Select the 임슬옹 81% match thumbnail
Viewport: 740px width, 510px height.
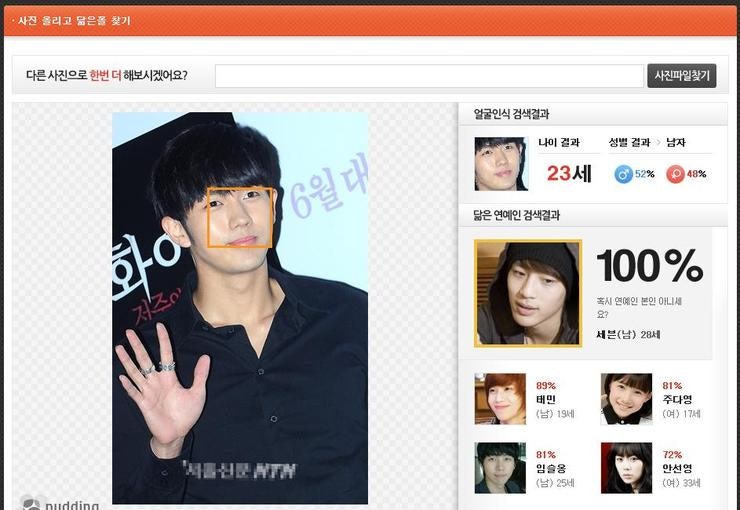pos(499,467)
